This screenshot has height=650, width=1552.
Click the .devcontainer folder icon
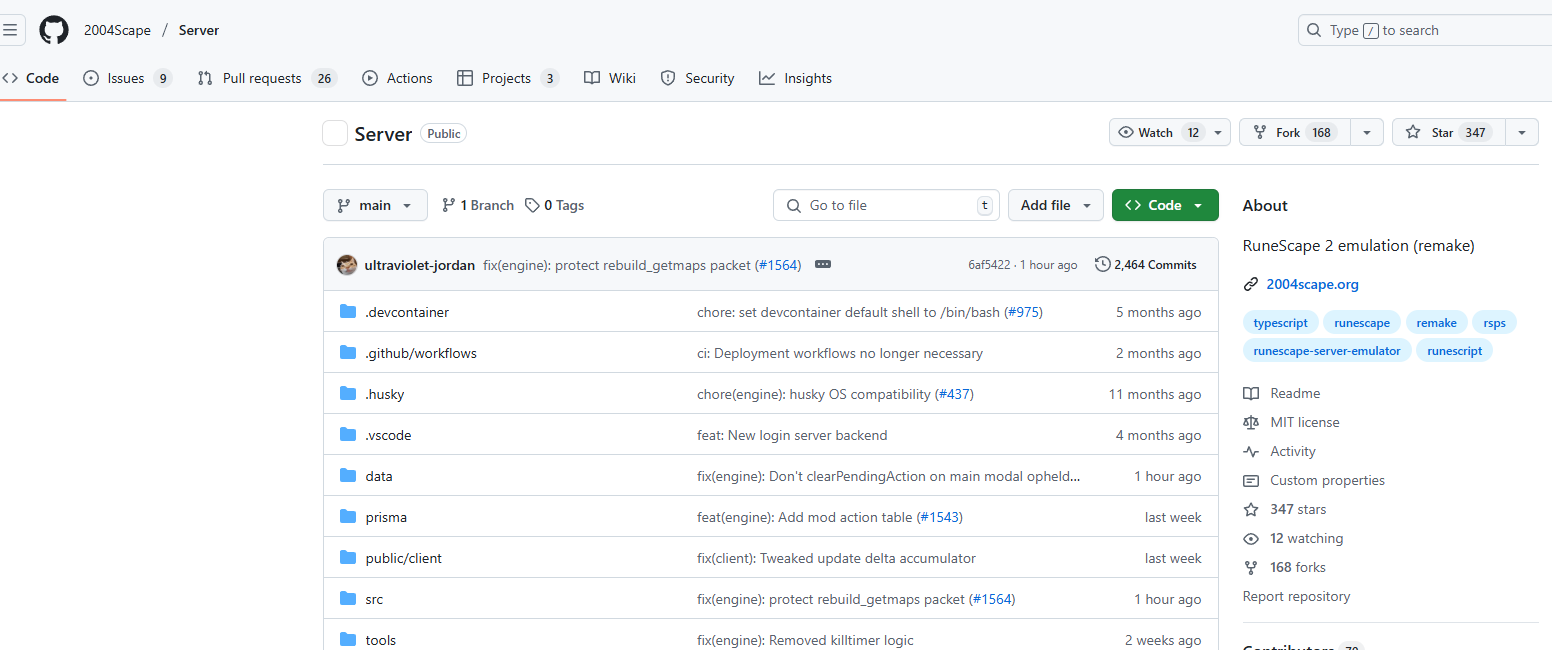pyautogui.click(x=348, y=312)
